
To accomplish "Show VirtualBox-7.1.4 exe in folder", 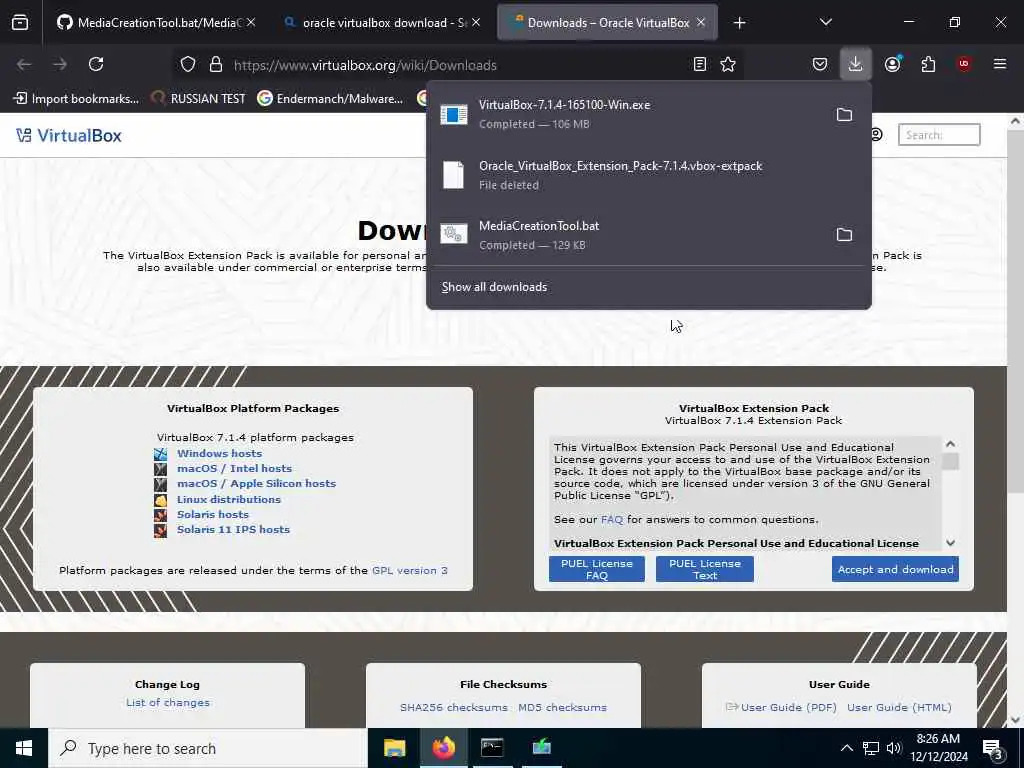I will [844, 115].
